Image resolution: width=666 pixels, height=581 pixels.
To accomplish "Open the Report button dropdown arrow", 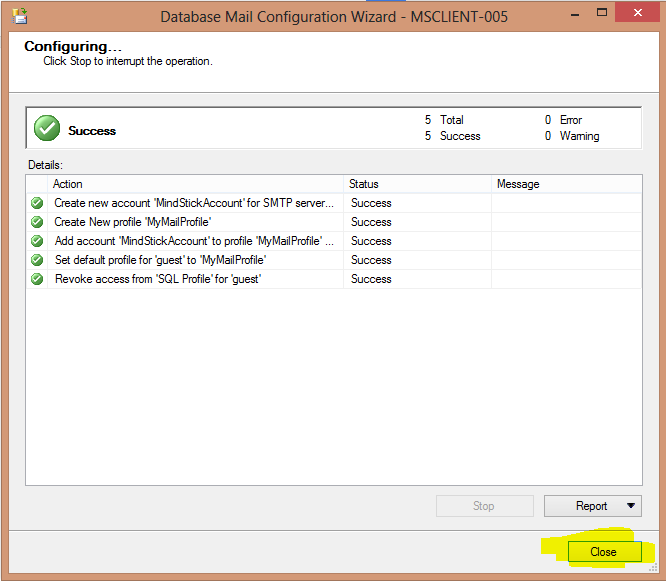I will click(630, 506).
